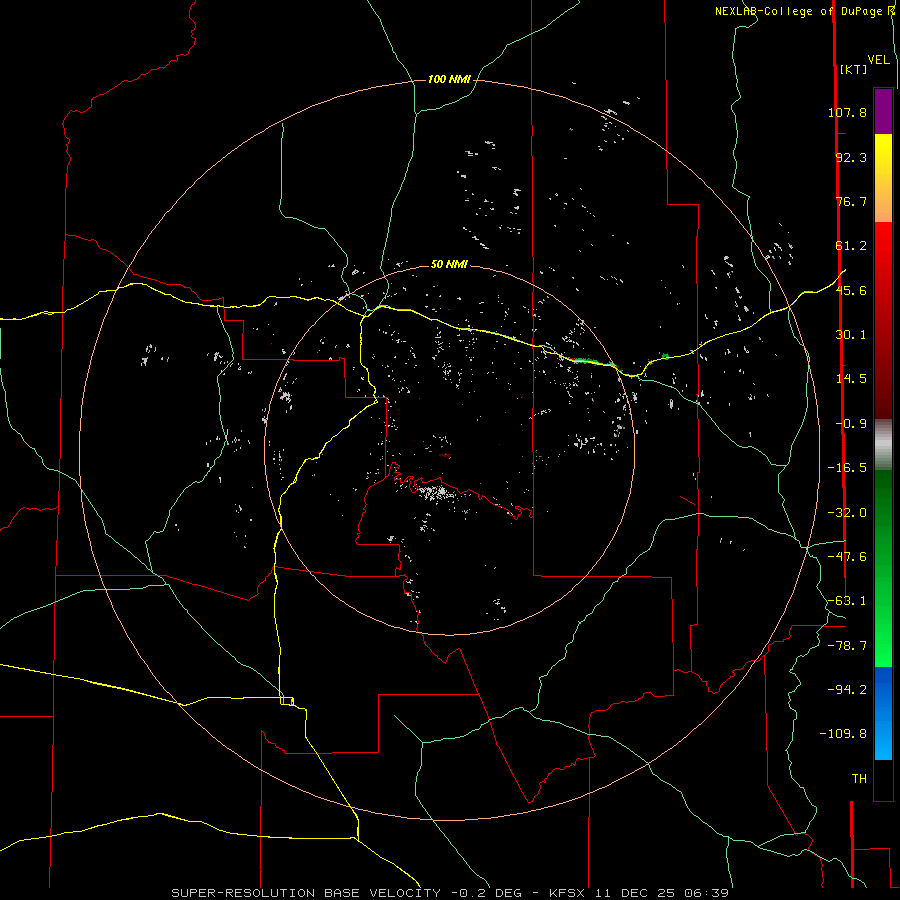
Task: Click the black TH segment of color bar
Action: click(x=883, y=780)
